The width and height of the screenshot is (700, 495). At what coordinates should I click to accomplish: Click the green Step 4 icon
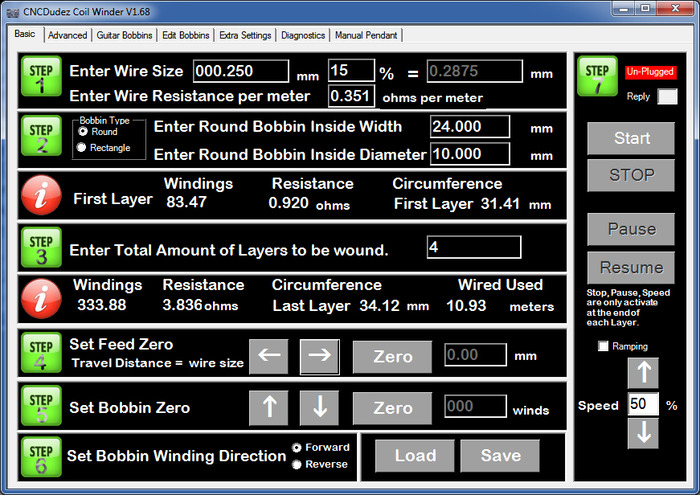click(41, 353)
